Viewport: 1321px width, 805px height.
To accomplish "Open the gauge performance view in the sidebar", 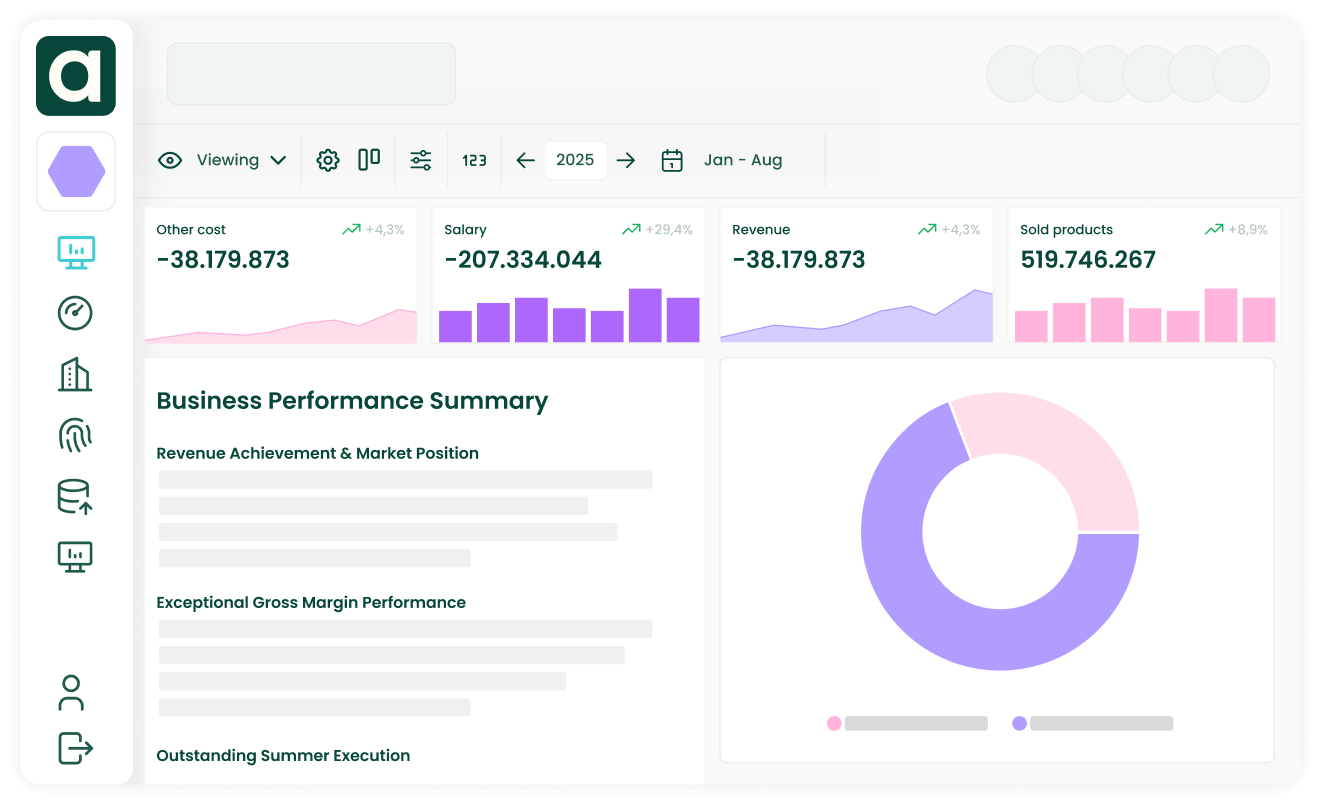I will 75,313.
